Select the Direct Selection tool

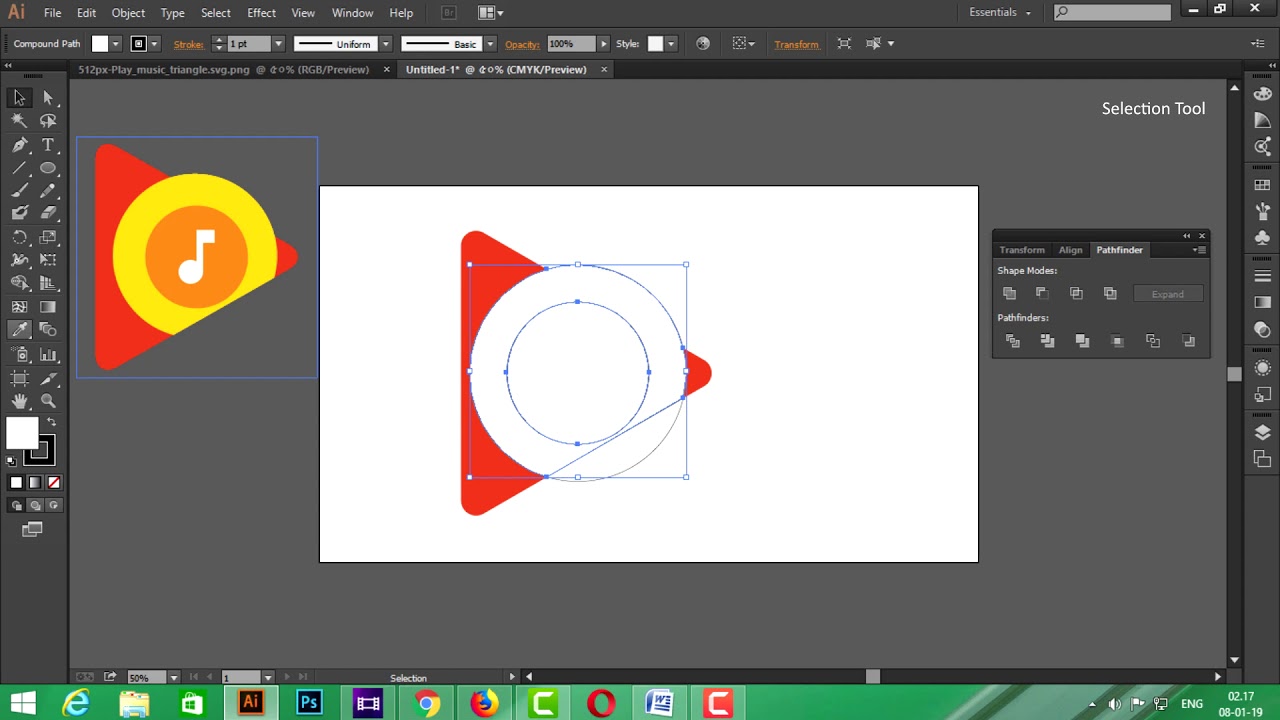pos(48,98)
